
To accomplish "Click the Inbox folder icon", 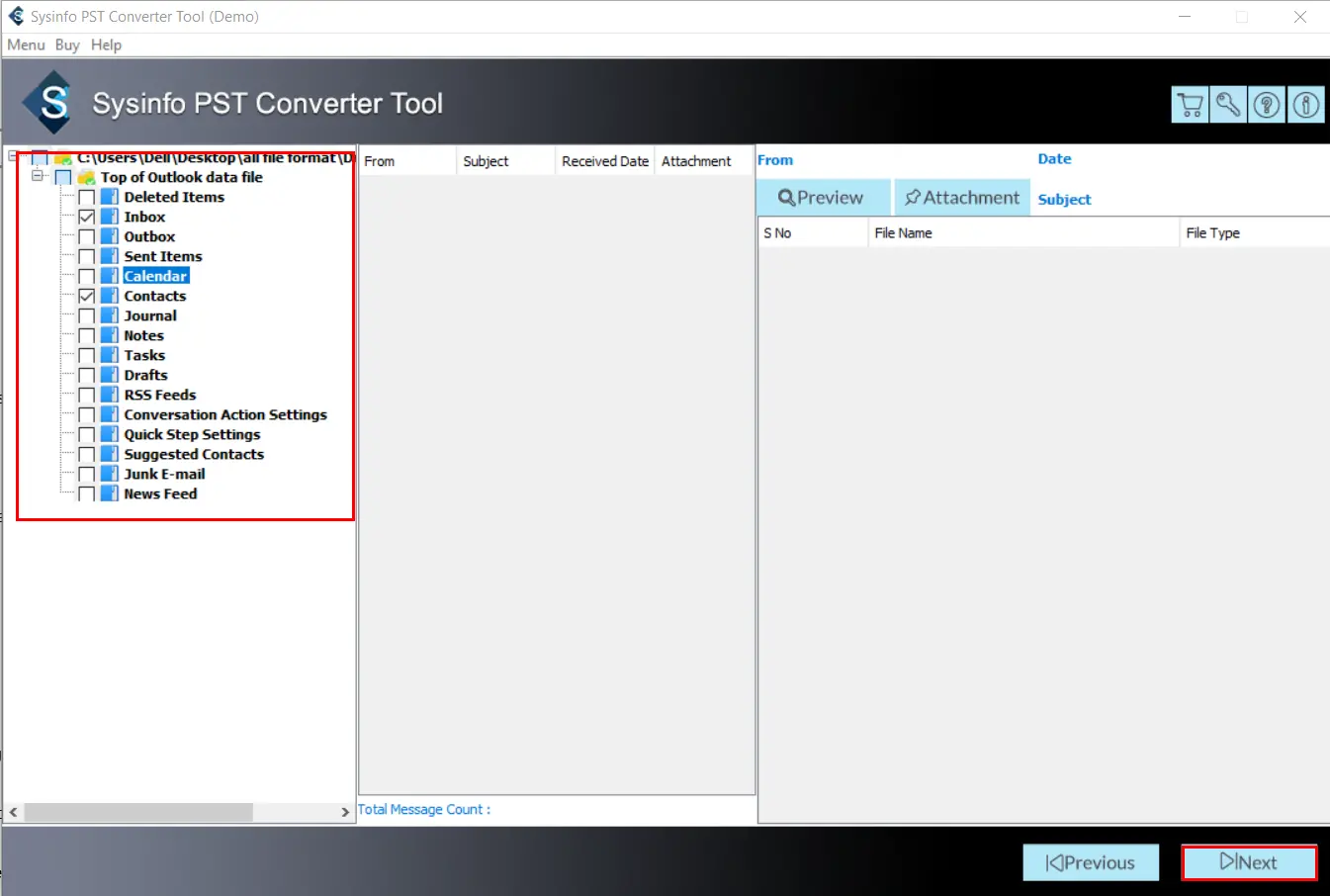I will pyautogui.click(x=110, y=217).
